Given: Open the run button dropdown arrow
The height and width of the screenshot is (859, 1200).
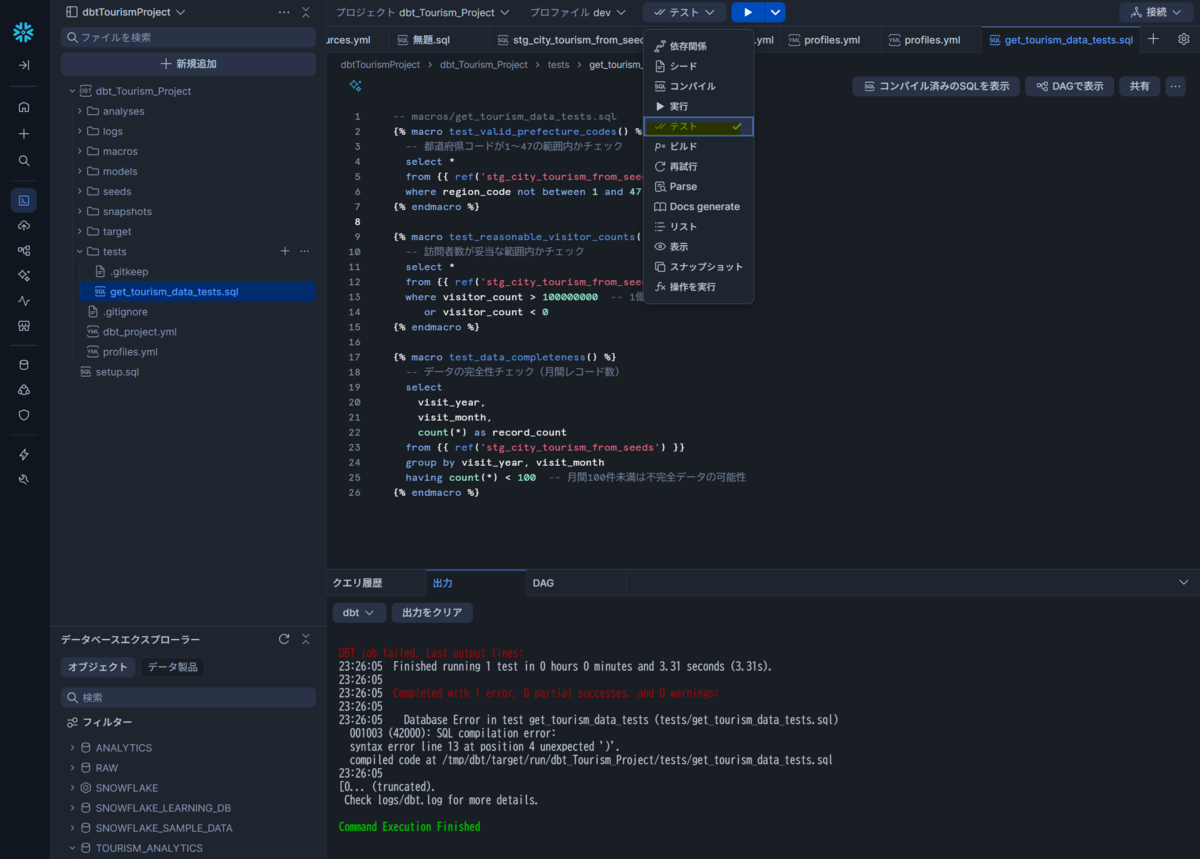Looking at the screenshot, I should 775,12.
